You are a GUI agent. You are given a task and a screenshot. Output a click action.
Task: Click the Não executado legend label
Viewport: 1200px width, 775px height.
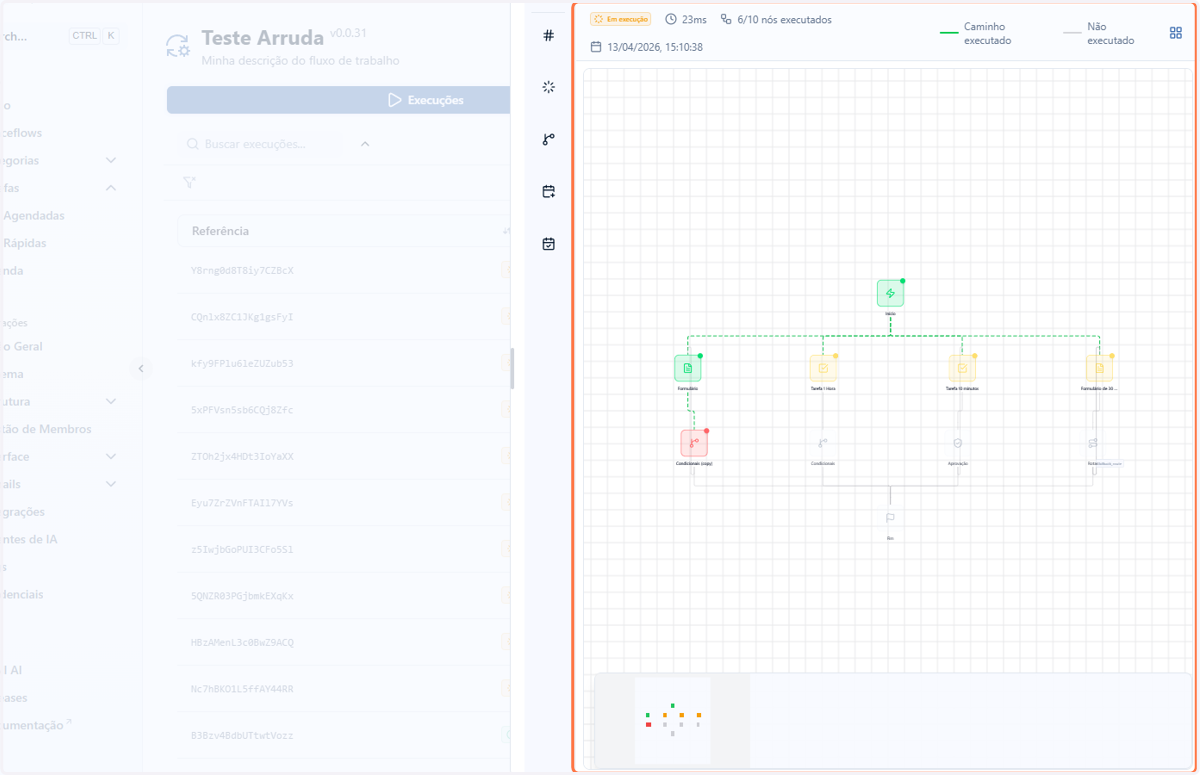pos(1111,33)
